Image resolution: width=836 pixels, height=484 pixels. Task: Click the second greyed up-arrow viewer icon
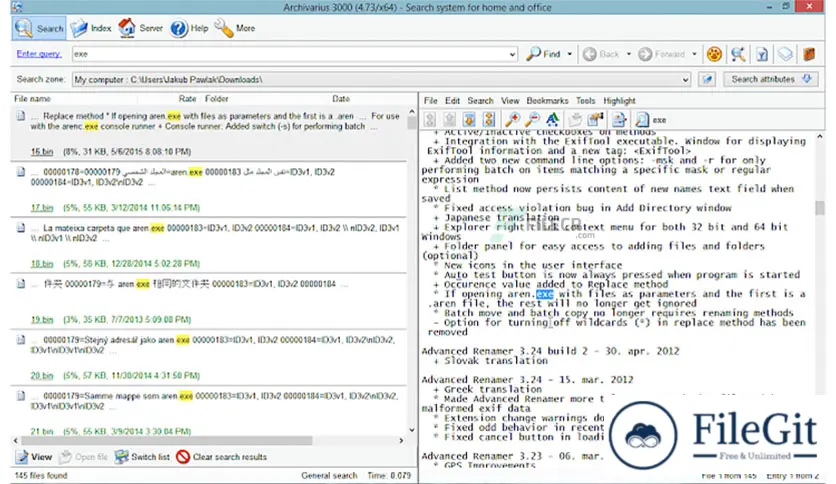(449, 119)
